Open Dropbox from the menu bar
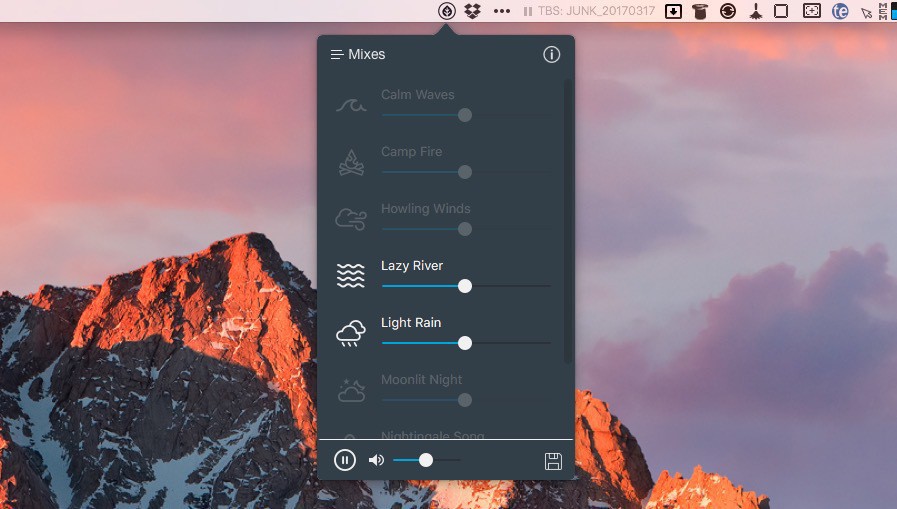The height and width of the screenshot is (509, 897). click(473, 11)
